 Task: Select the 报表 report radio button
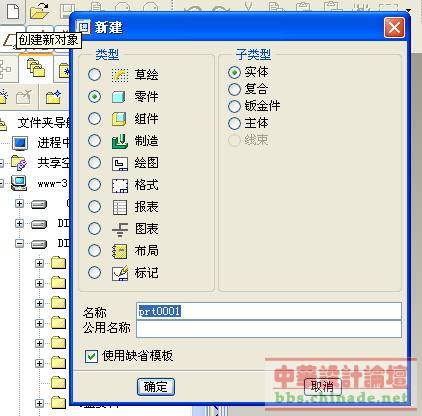(94, 207)
